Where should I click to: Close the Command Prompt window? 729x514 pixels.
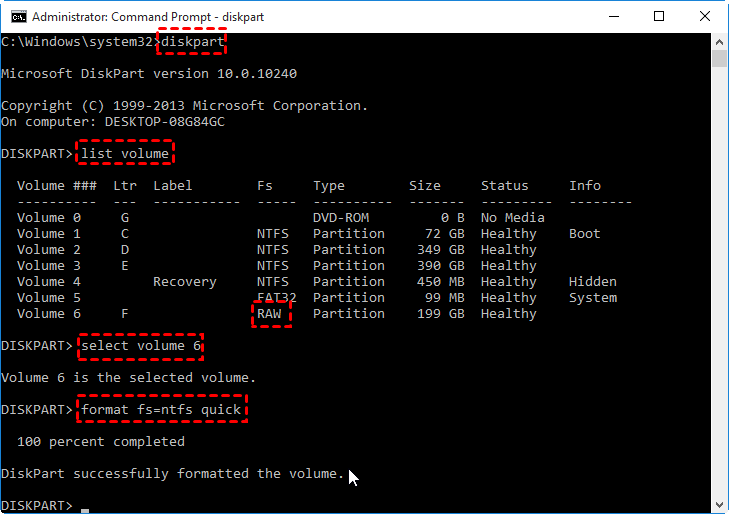(705, 16)
